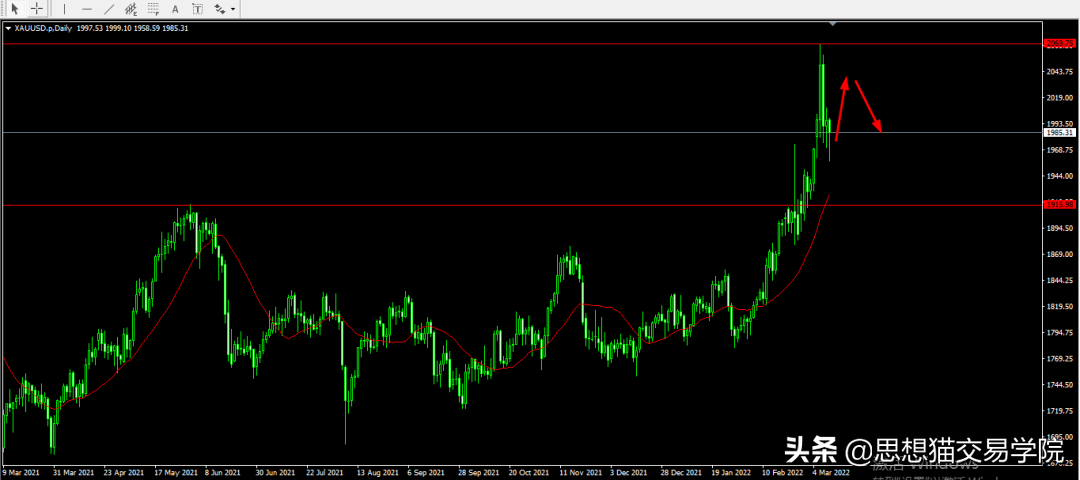This screenshot has height=480, width=1080.
Task: Click the 1869.00 price scale value
Action: tap(1060, 254)
